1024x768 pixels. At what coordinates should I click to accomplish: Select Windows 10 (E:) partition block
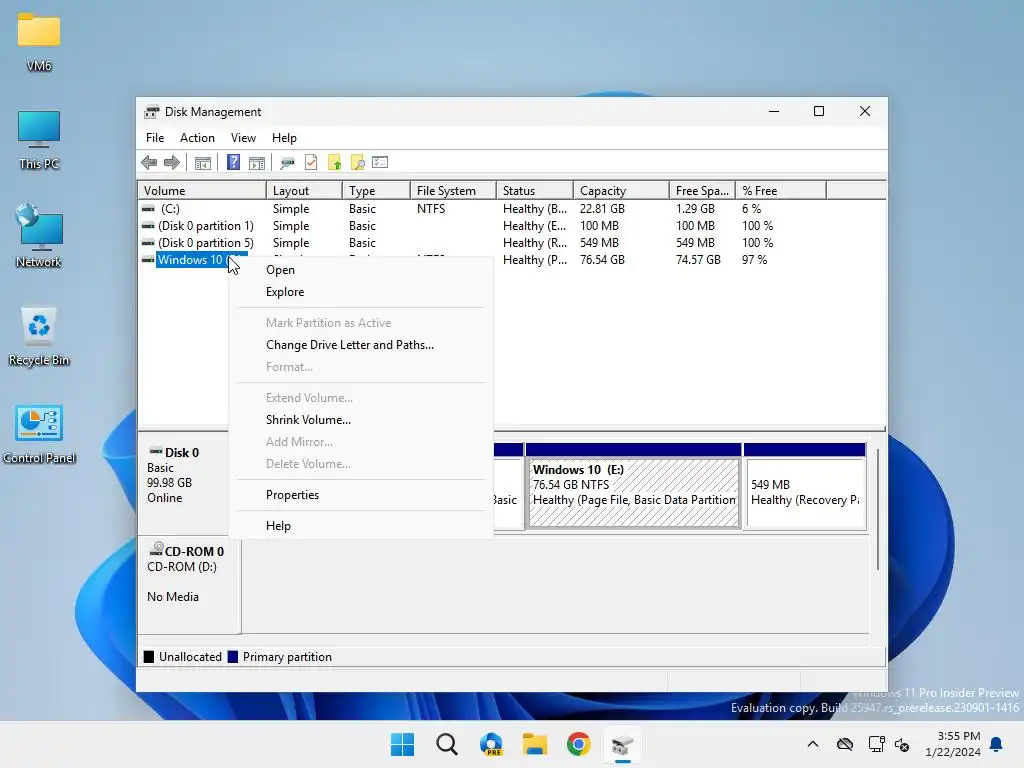[x=633, y=492]
